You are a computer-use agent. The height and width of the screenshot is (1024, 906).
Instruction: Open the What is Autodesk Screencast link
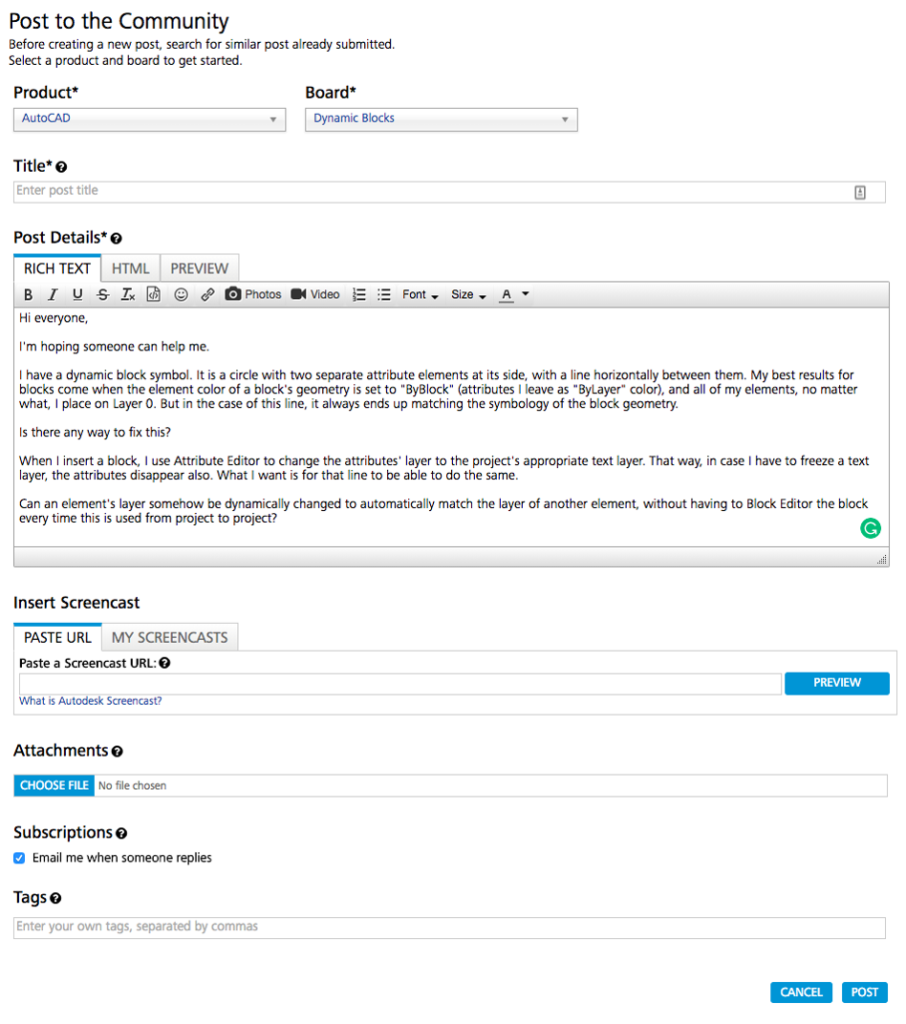click(x=90, y=701)
